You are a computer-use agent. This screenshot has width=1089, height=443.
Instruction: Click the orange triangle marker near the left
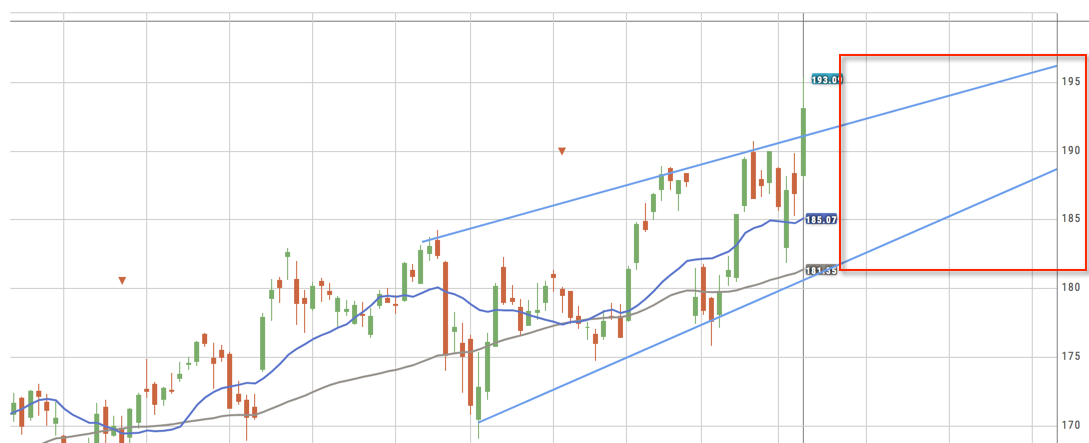122,281
